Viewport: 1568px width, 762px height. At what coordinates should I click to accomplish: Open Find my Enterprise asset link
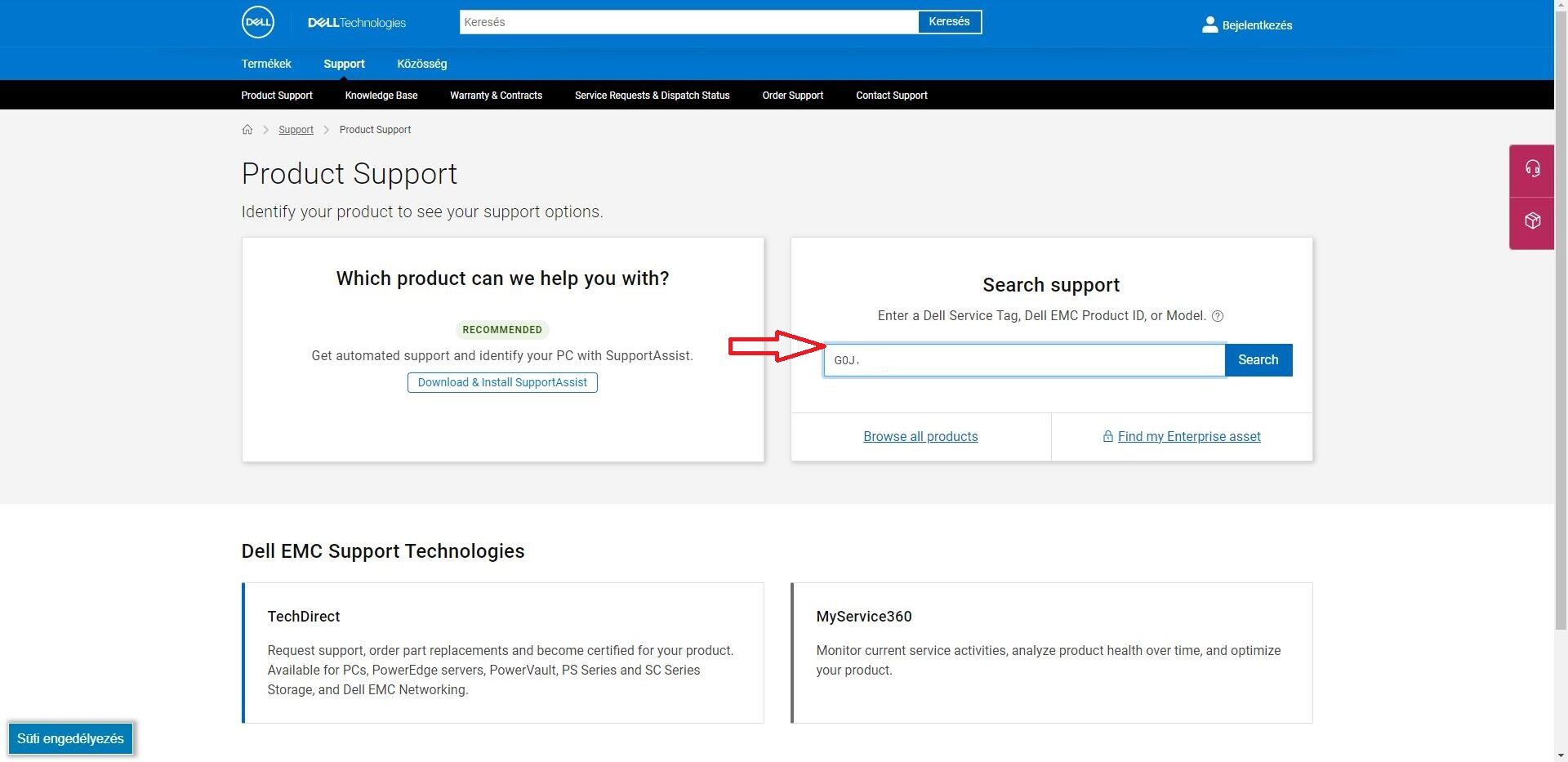(x=1189, y=436)
